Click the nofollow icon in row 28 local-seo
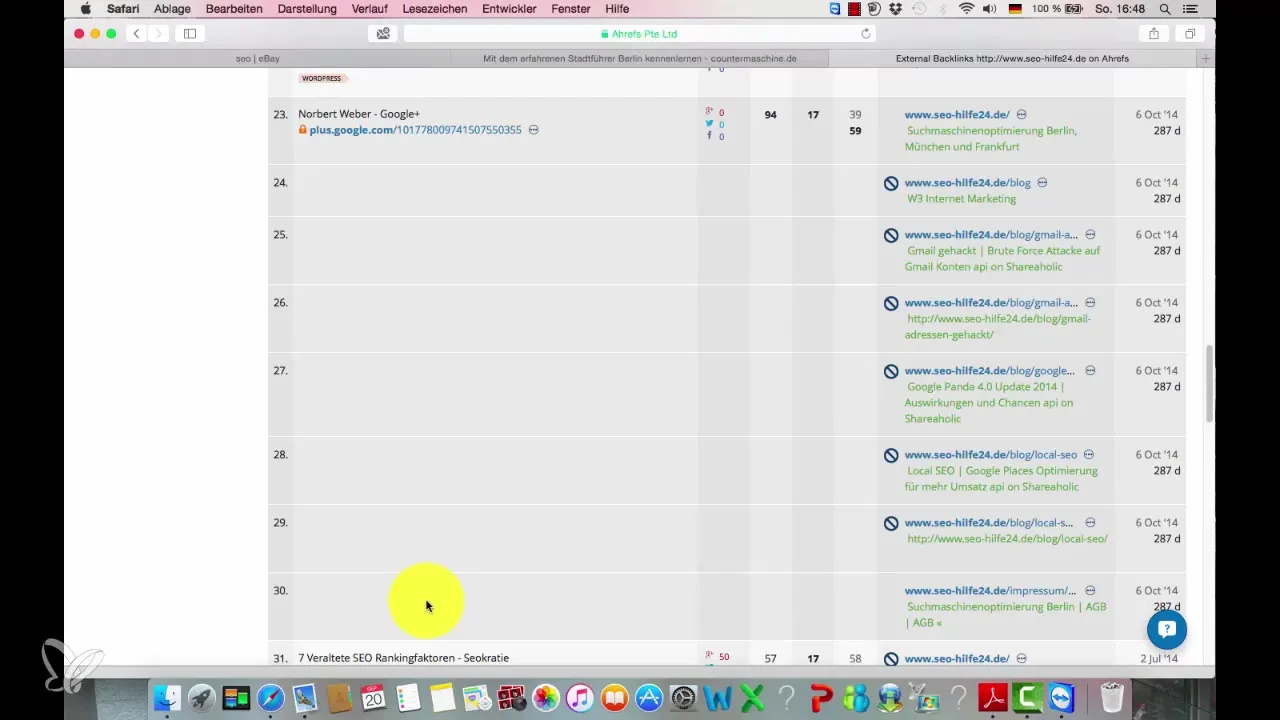1280x720 pixels. coord(891,455)
